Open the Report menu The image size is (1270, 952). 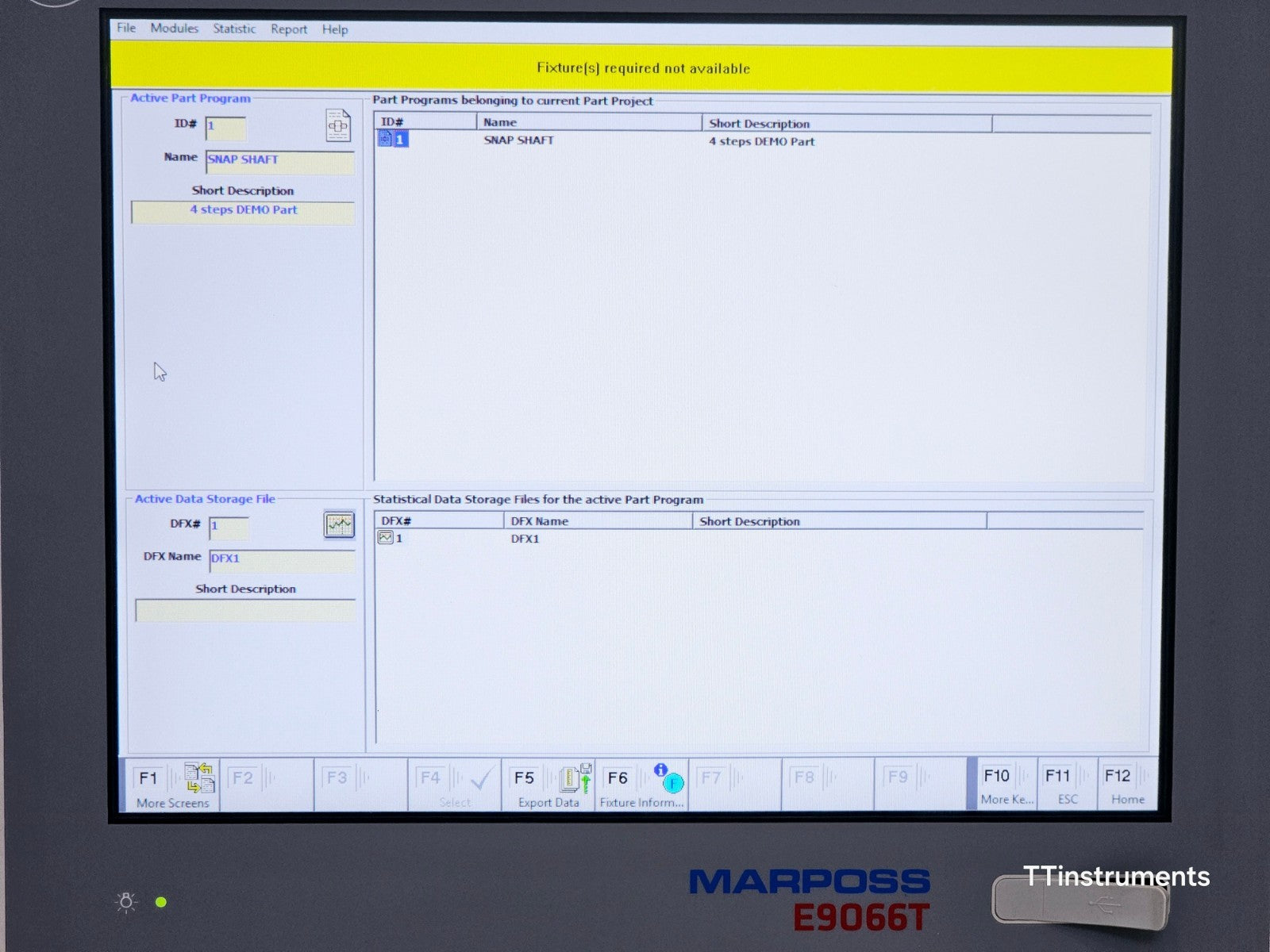(x=289, y=29)
